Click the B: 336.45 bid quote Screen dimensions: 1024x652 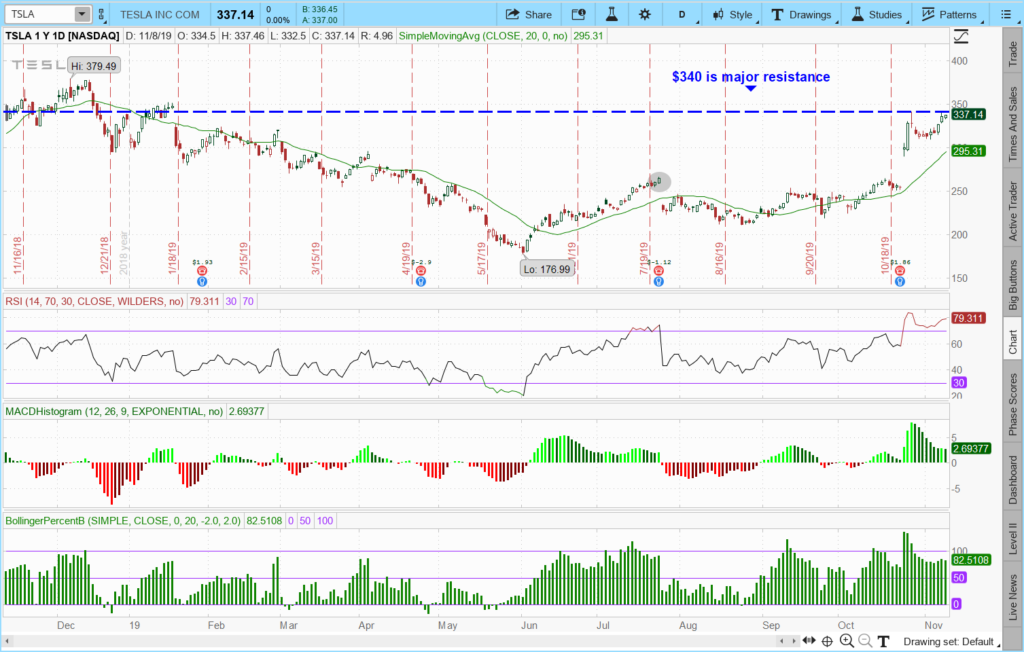pyautogui.click(x=320, y=9)
